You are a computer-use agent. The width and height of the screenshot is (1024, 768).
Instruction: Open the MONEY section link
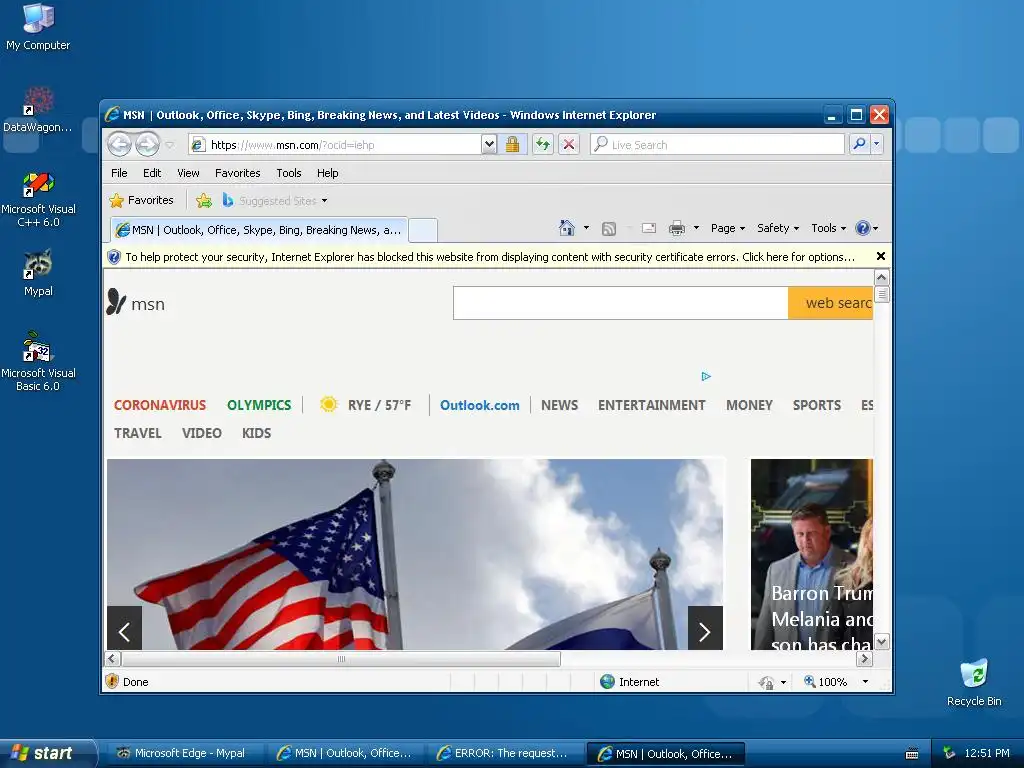[750, 405]
